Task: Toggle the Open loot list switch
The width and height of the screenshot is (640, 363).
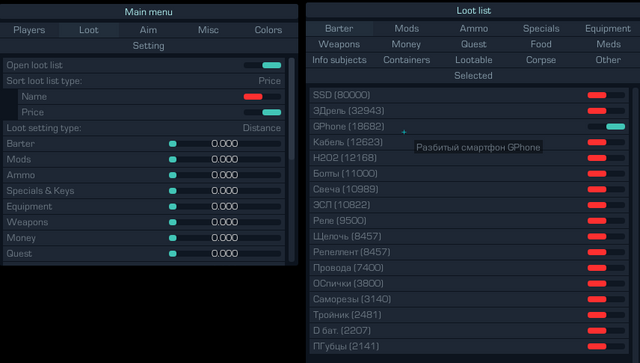Action: [262, 65]
